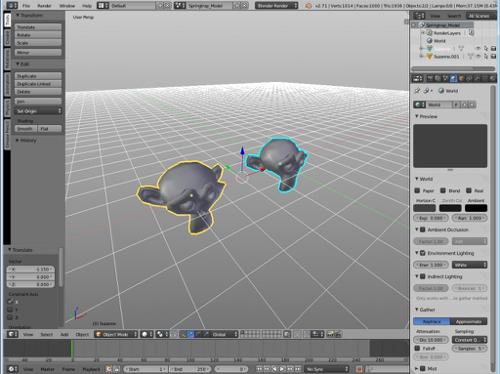
Task: Toggle the X constraint axis checkbox
Action: [11, 302]
